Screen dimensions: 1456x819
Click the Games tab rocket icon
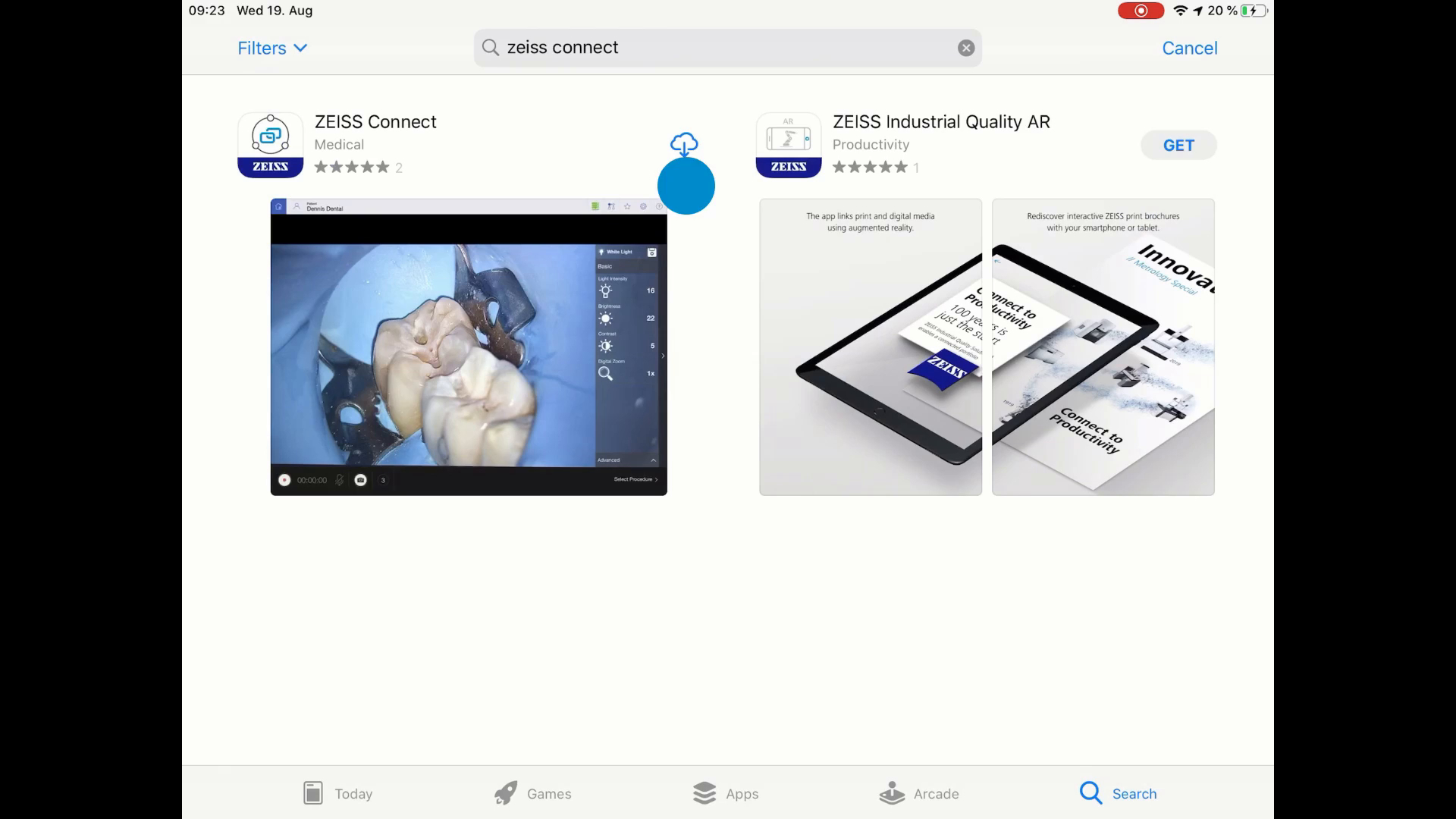pos(505,793)
